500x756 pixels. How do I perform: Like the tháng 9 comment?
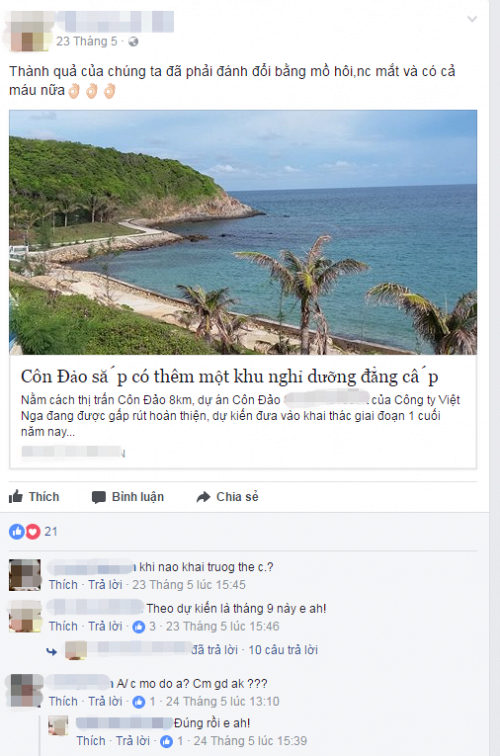pos(63,626)
